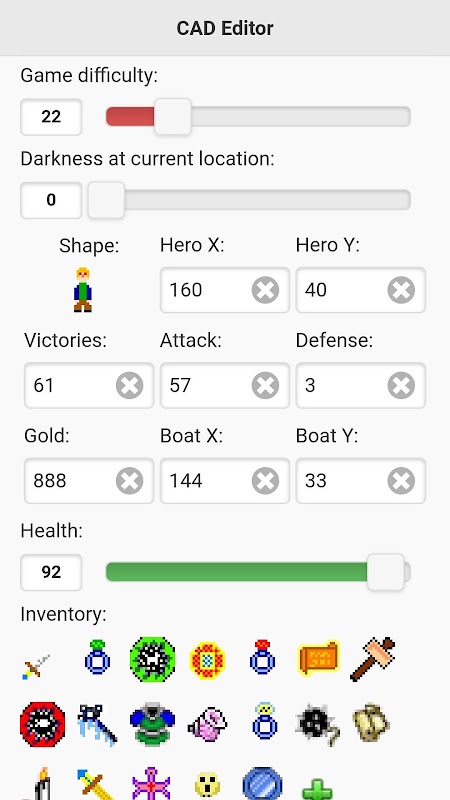Select the wooden hammer inventory item
450x800 pixels.
(x=373, y=659)
